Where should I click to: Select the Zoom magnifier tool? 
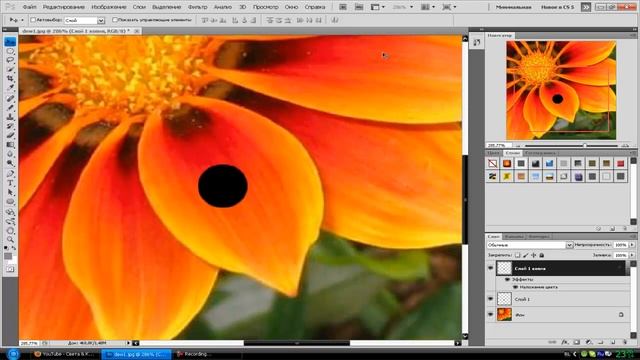(10, 240)
